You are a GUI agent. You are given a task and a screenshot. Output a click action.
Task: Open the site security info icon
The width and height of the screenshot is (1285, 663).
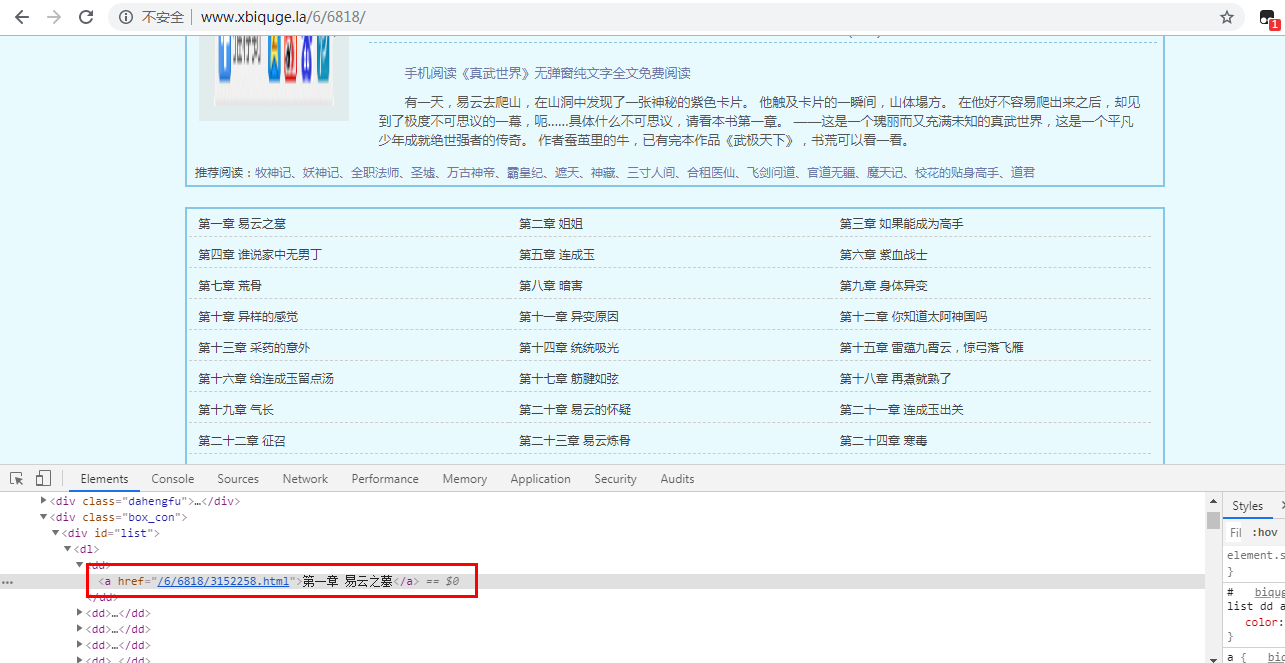click(x=126, y=17)
